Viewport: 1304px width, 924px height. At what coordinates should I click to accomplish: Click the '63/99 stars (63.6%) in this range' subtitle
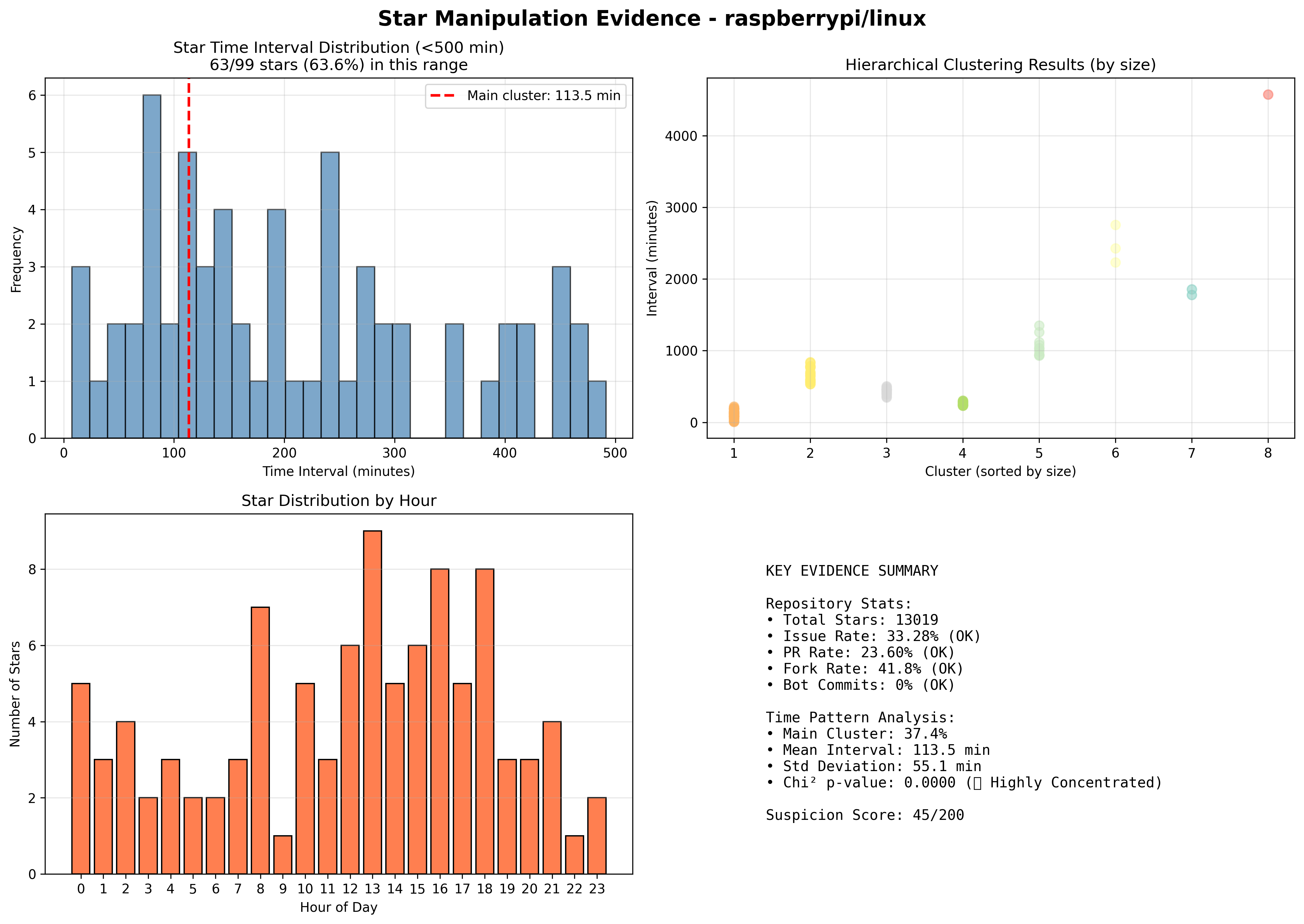coord(339,65)
